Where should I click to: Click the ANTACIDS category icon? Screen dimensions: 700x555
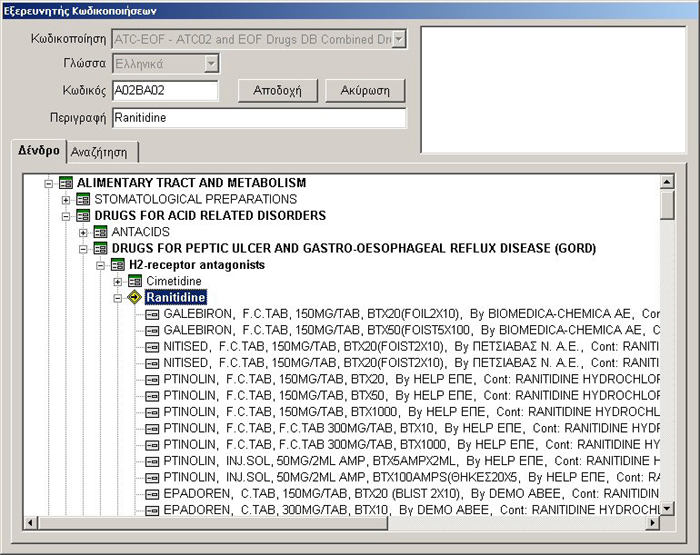pyautogui.click(x=100, y=232)
